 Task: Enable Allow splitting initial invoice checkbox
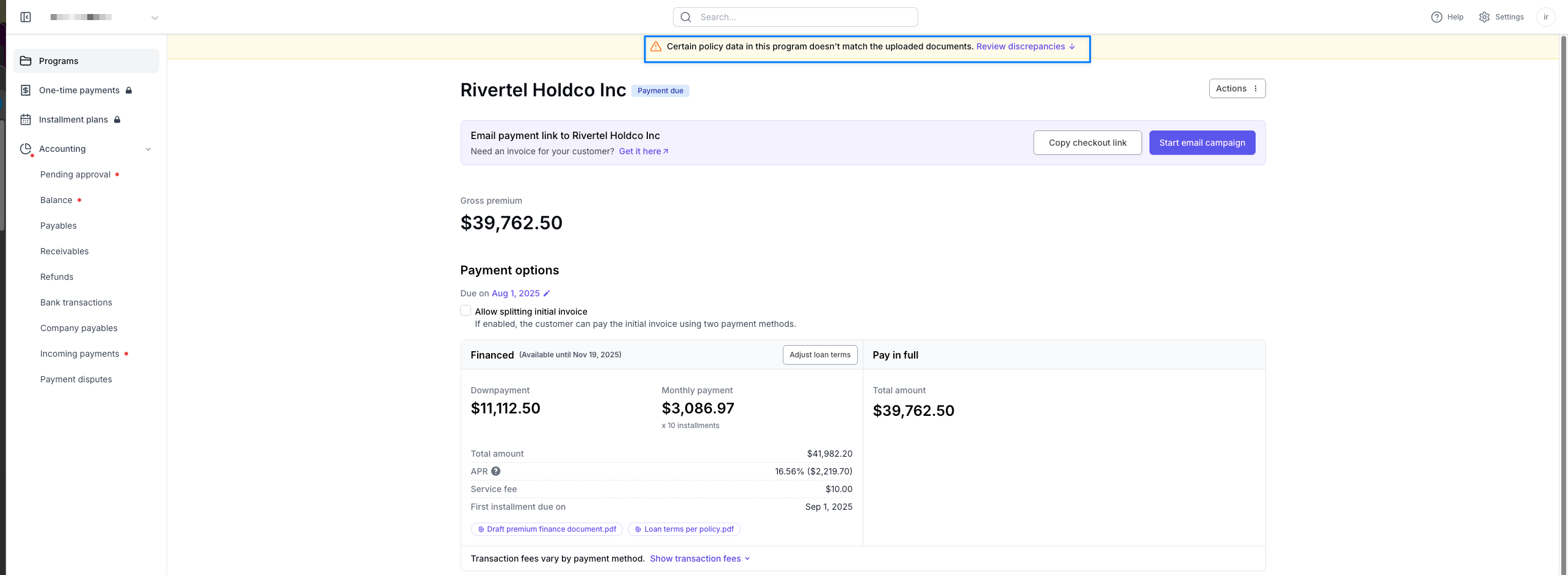point(466,311)
